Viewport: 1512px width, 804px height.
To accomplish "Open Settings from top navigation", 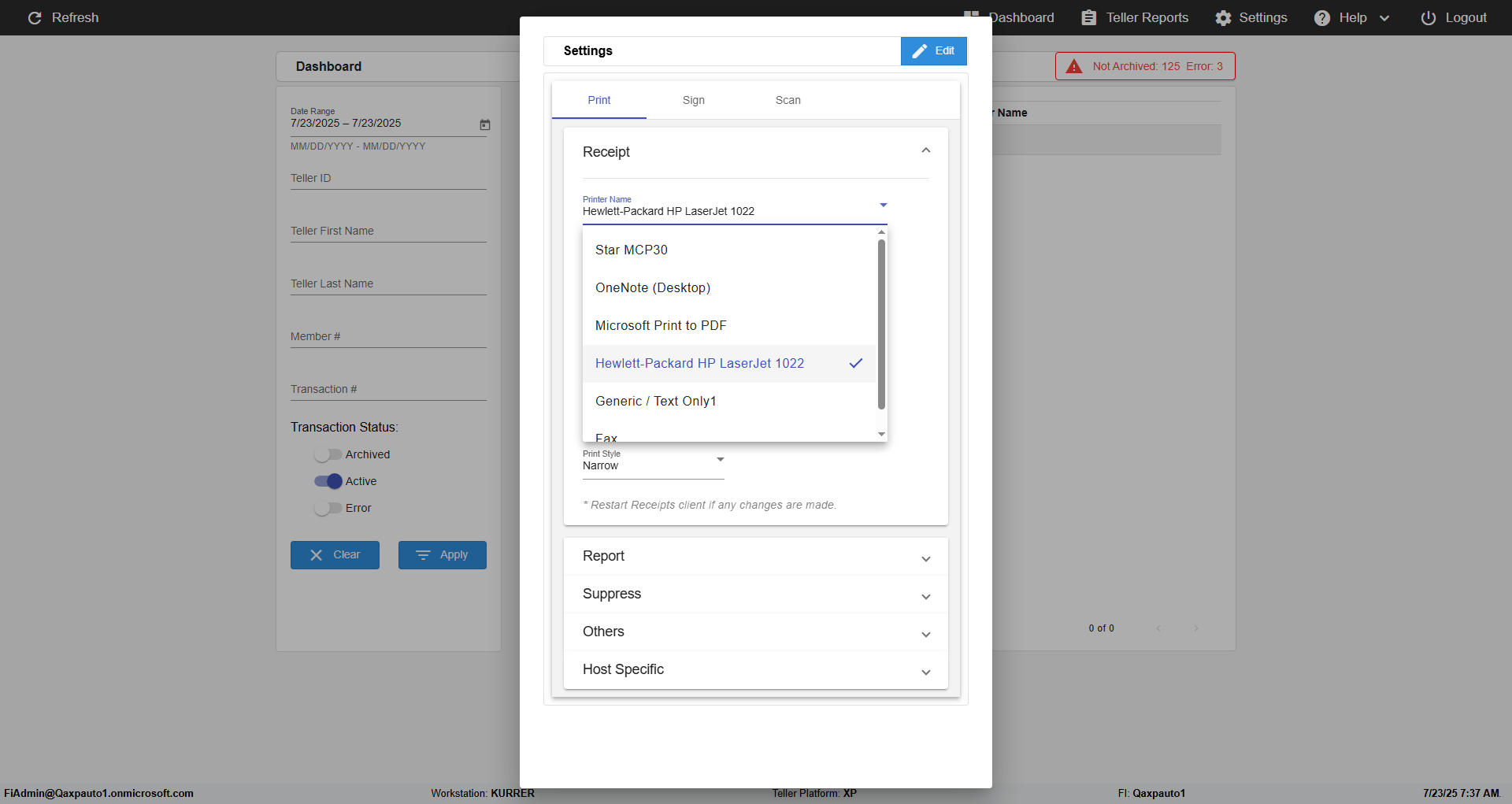I will tap(1251, 17).
